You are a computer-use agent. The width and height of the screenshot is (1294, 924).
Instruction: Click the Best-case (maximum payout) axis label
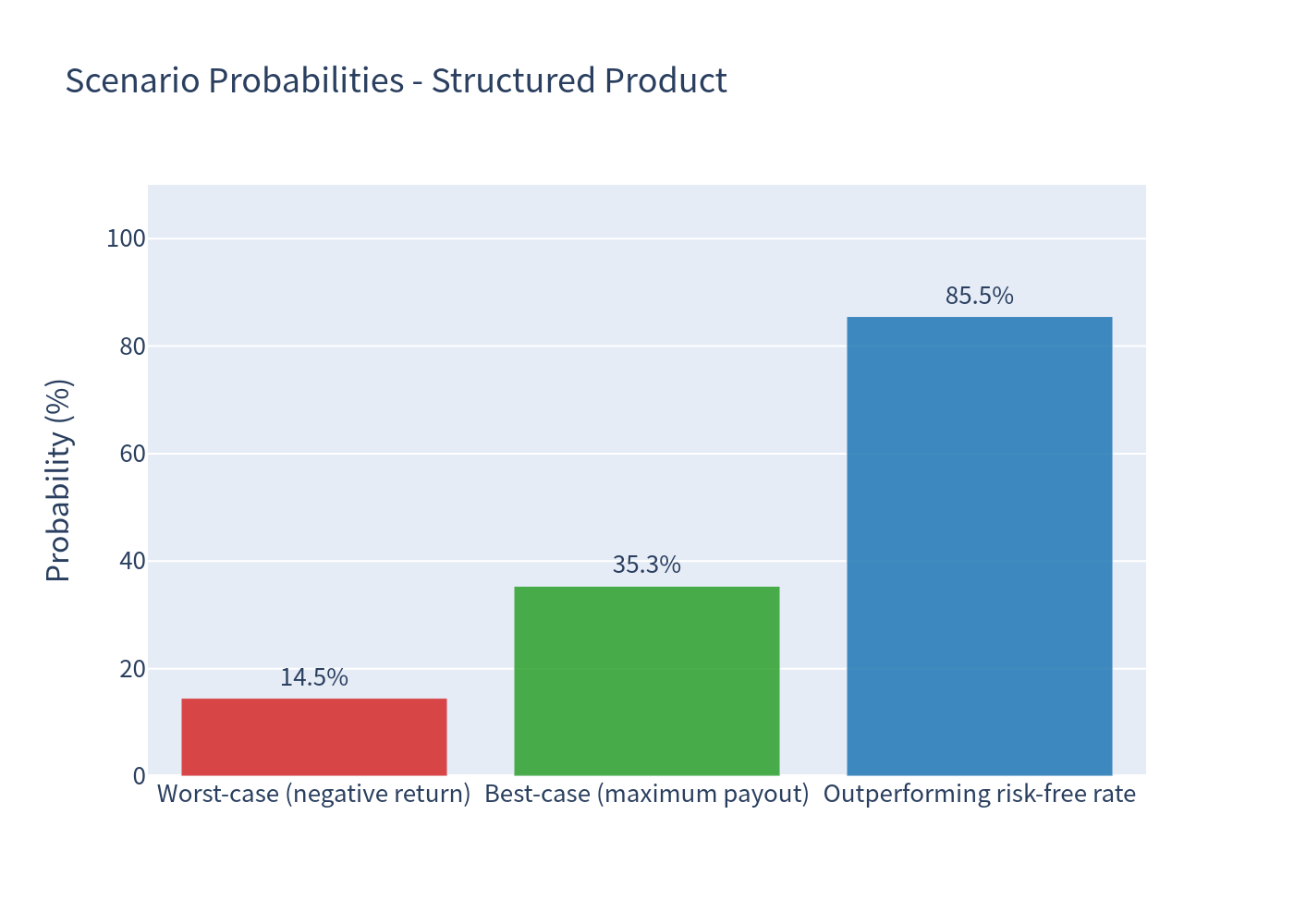point(647,794)
